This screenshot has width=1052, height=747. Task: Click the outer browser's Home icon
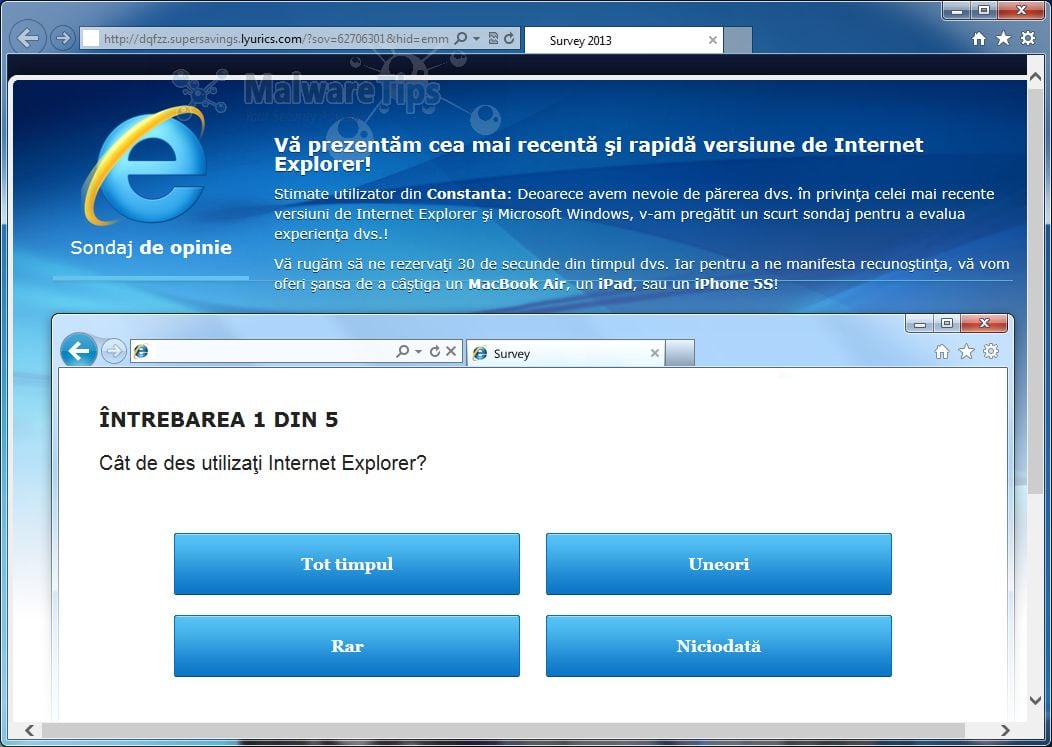(979, 39)
